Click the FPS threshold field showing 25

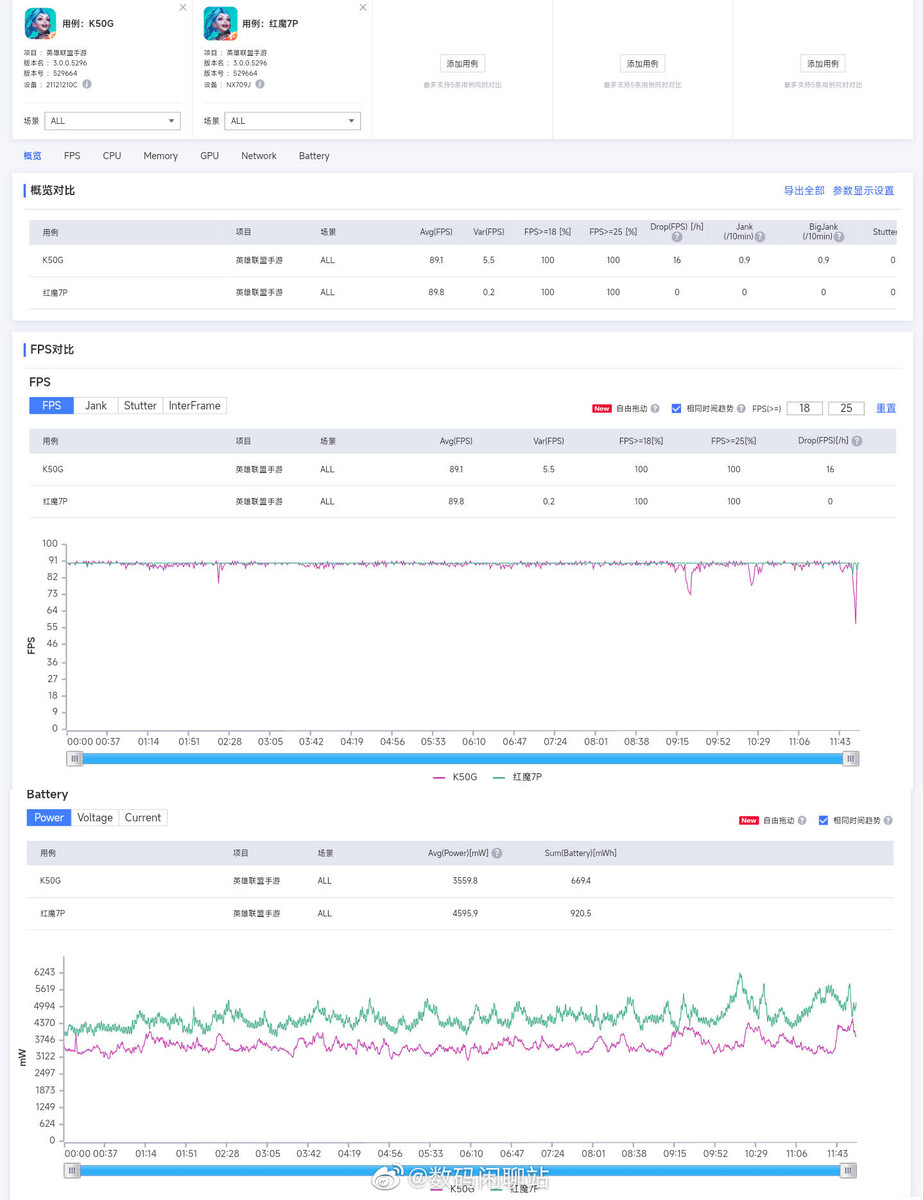tap(846, 408)
